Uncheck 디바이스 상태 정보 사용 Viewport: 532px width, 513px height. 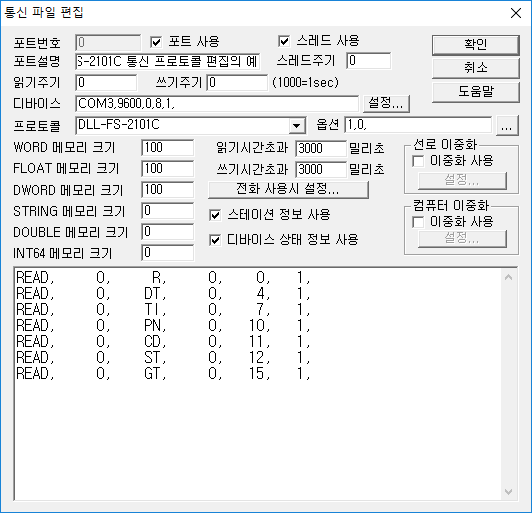(x=215, y=240)
